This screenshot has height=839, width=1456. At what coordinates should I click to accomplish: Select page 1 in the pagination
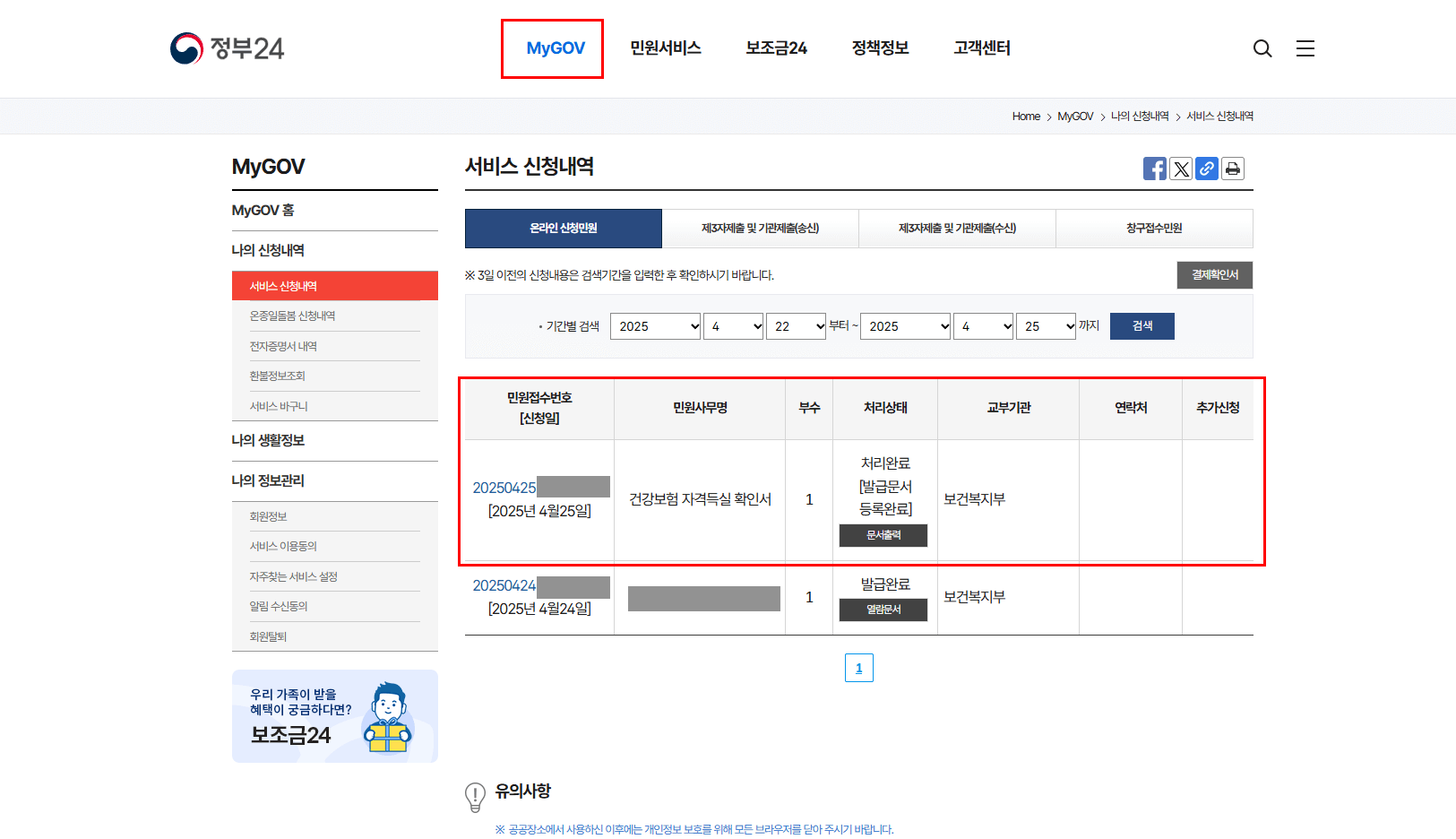coord(858,667)
